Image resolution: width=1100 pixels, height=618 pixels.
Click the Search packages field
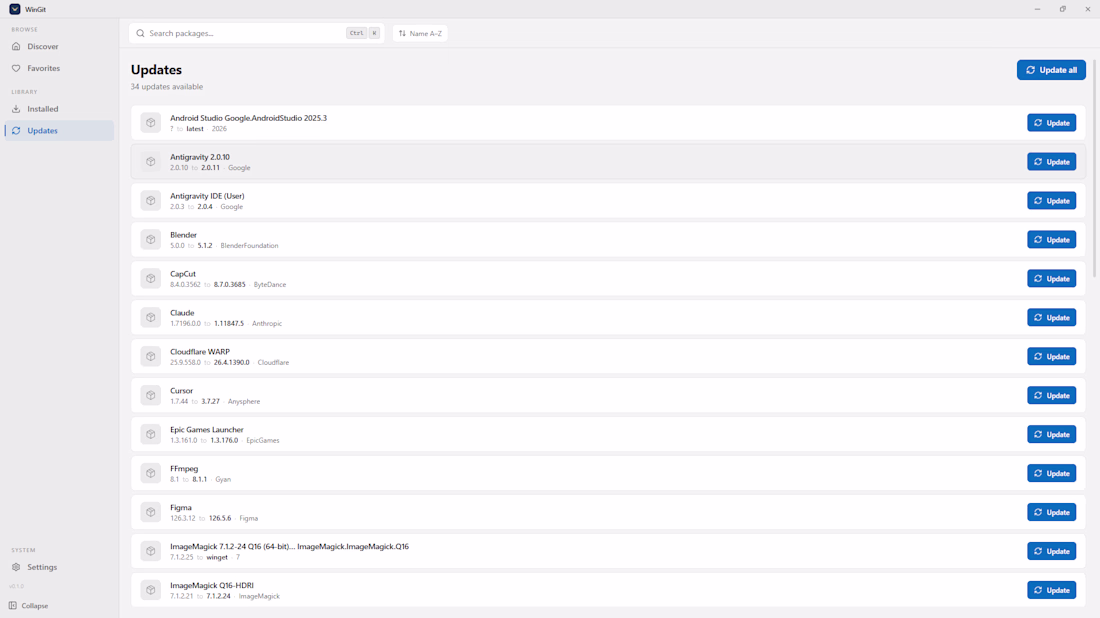[256, 33]
